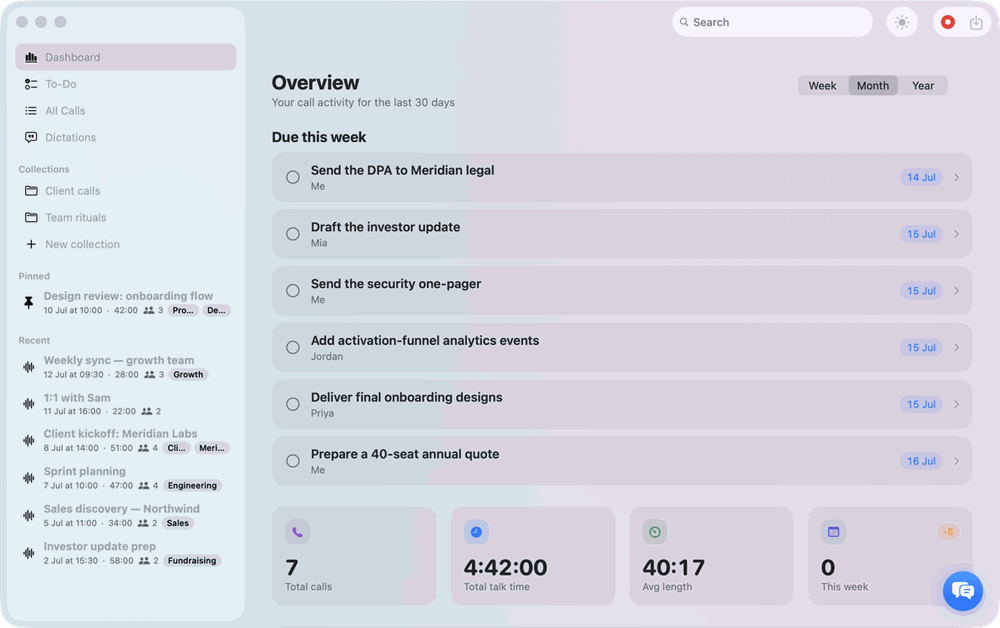Check off Deliver final onboarding designs
1000x628 pixels.
(293, 404)
